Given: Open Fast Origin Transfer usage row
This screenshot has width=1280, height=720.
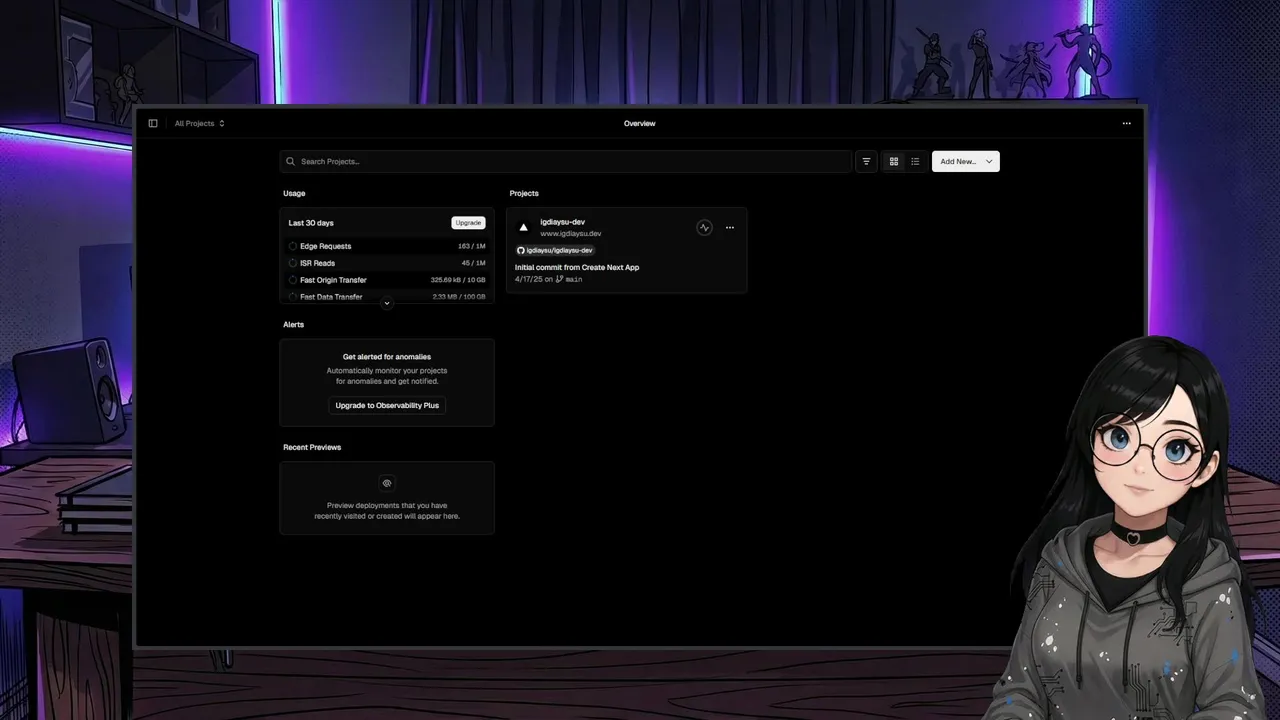Looking at the screenshot, I should [x=387, y=280].
